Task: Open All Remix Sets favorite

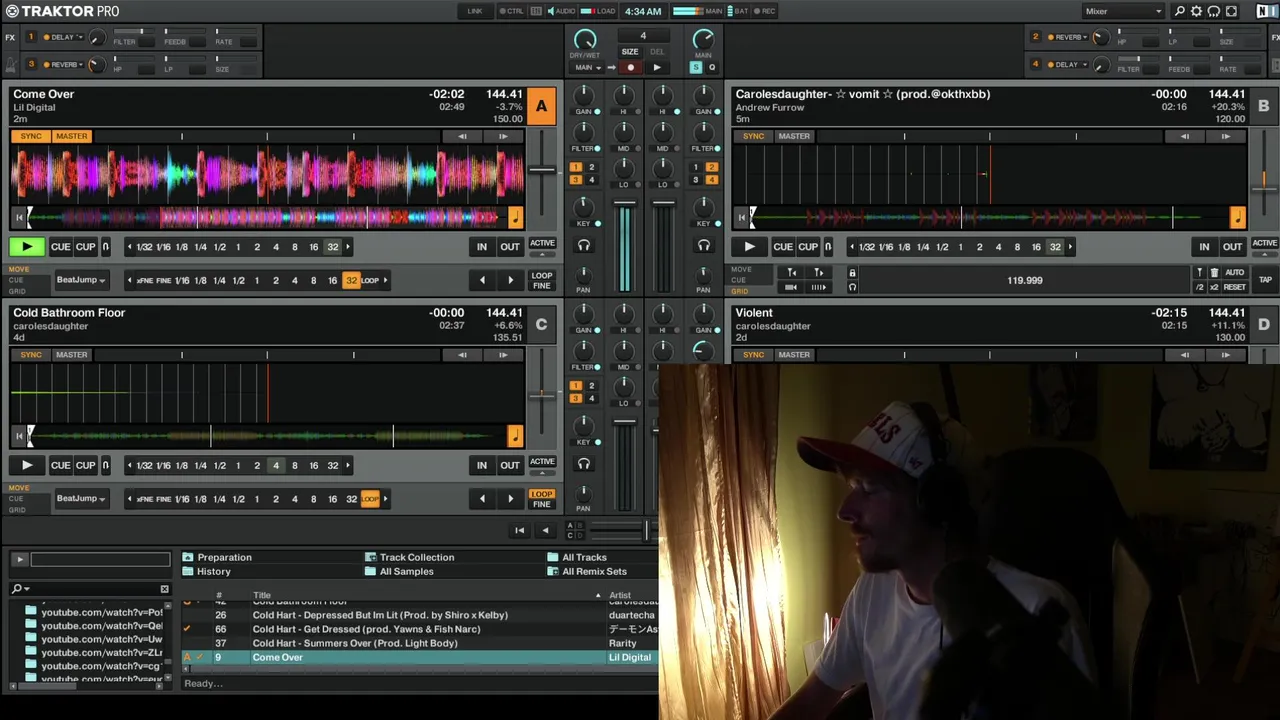Action: point(594,572)
